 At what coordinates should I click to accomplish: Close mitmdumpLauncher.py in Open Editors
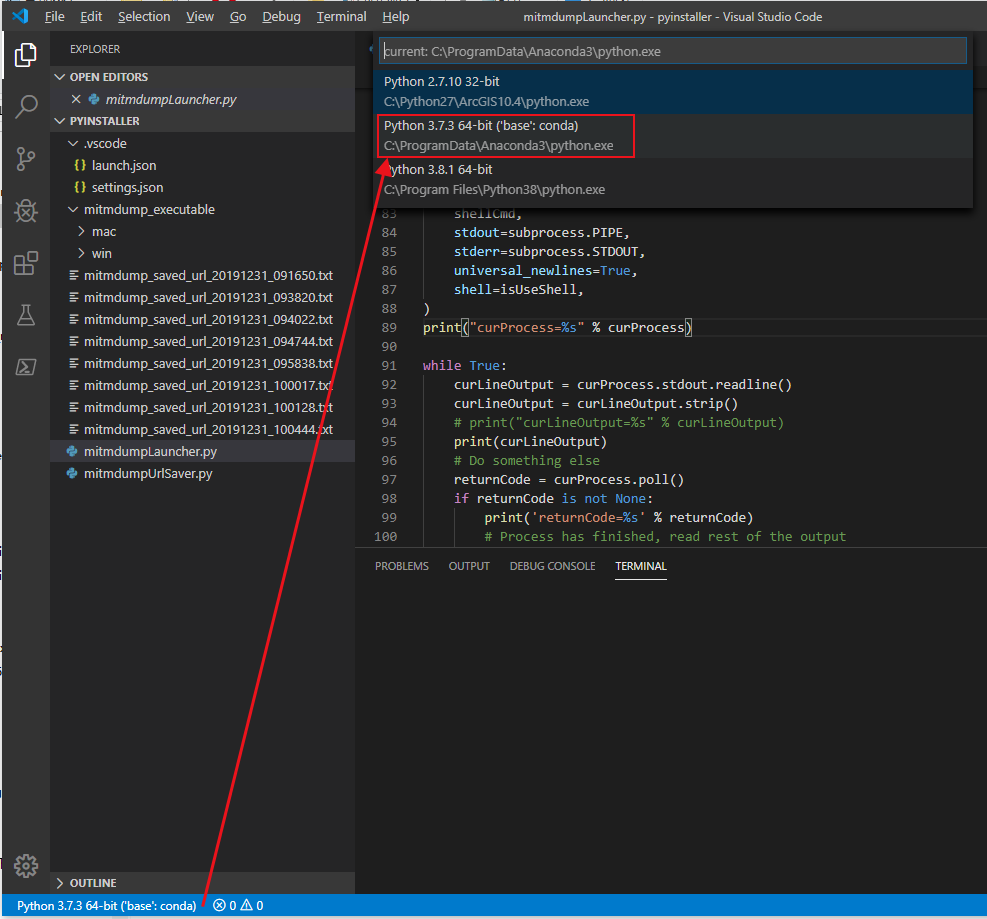(76, 99)
